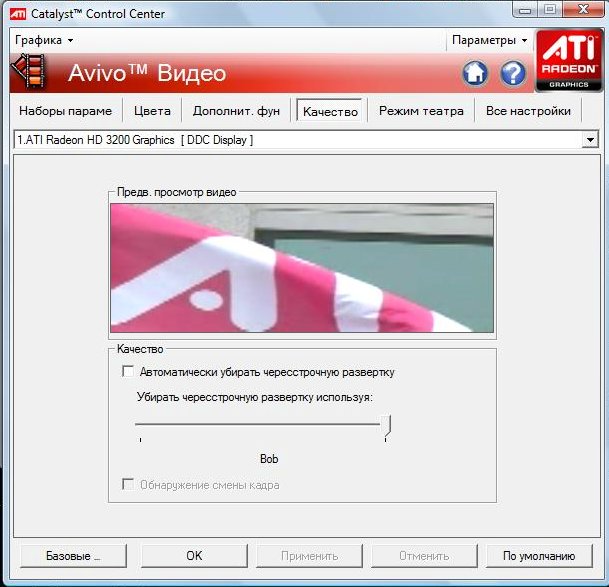The image size is (609, 587).
Task: Switch to the Цвета tab
Action: coord(152,111)
